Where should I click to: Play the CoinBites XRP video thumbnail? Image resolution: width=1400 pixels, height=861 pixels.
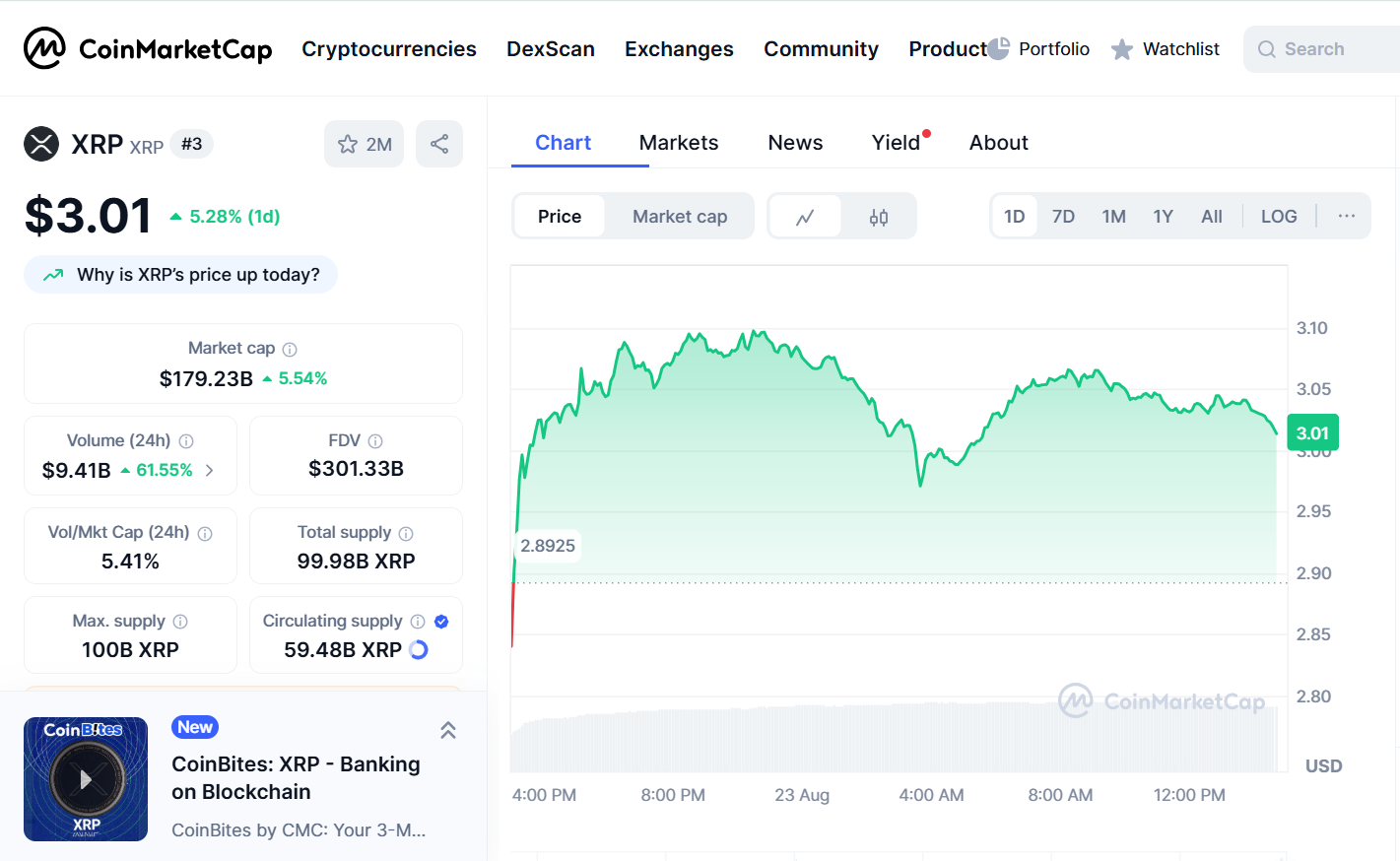coord(86,779)
